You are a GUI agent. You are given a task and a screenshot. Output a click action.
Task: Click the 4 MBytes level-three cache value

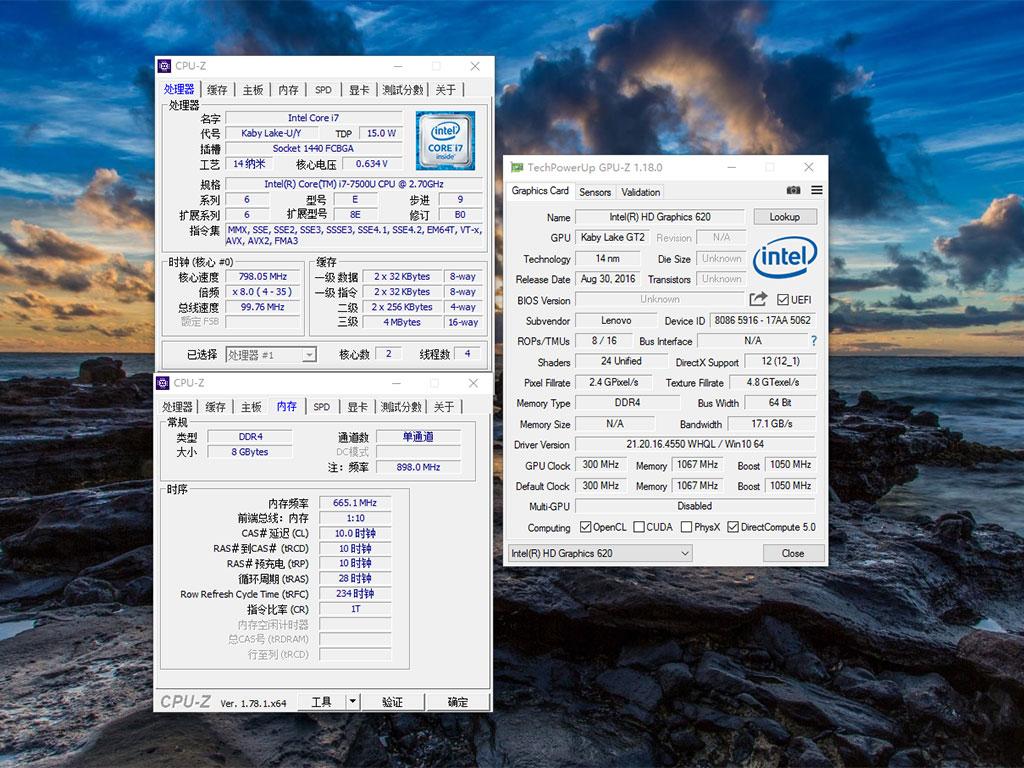(402, 322)
